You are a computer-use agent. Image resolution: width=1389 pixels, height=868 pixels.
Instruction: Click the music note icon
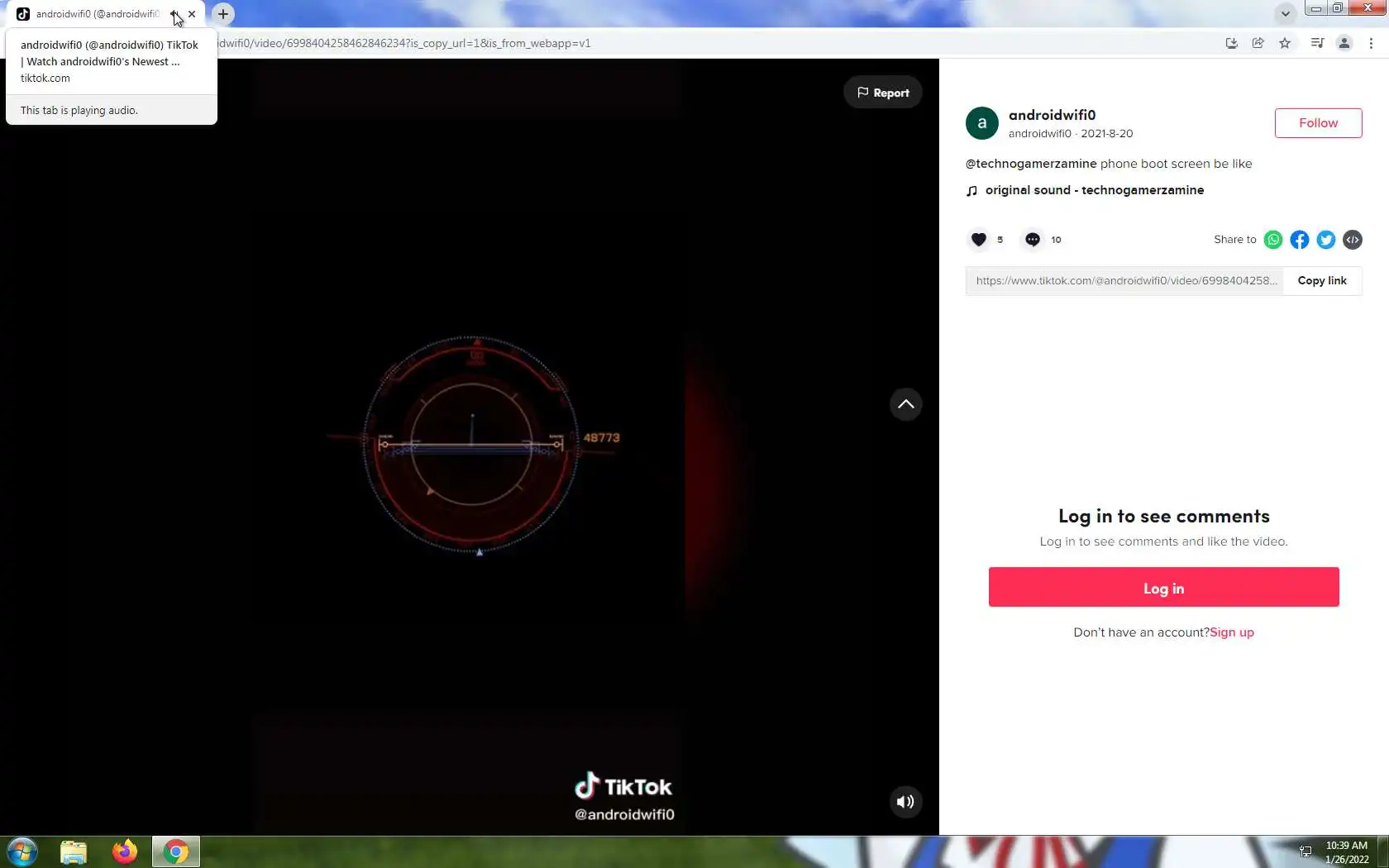[972, 191]
